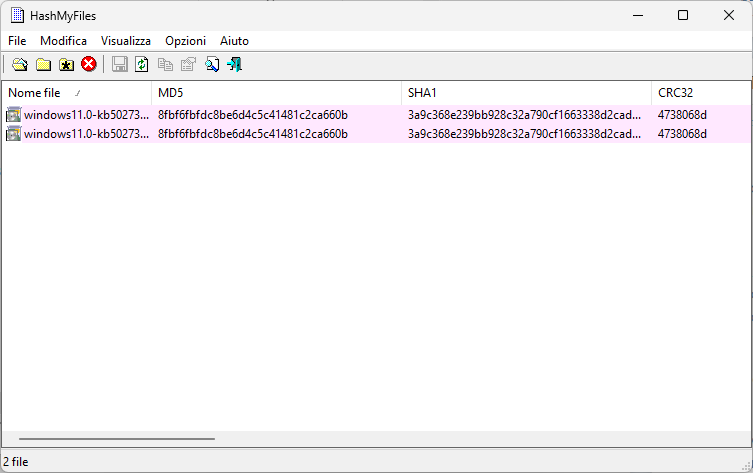Open the Opzioni menu
The height and width of the screenshot is (473, 753).
pos(185,41)
